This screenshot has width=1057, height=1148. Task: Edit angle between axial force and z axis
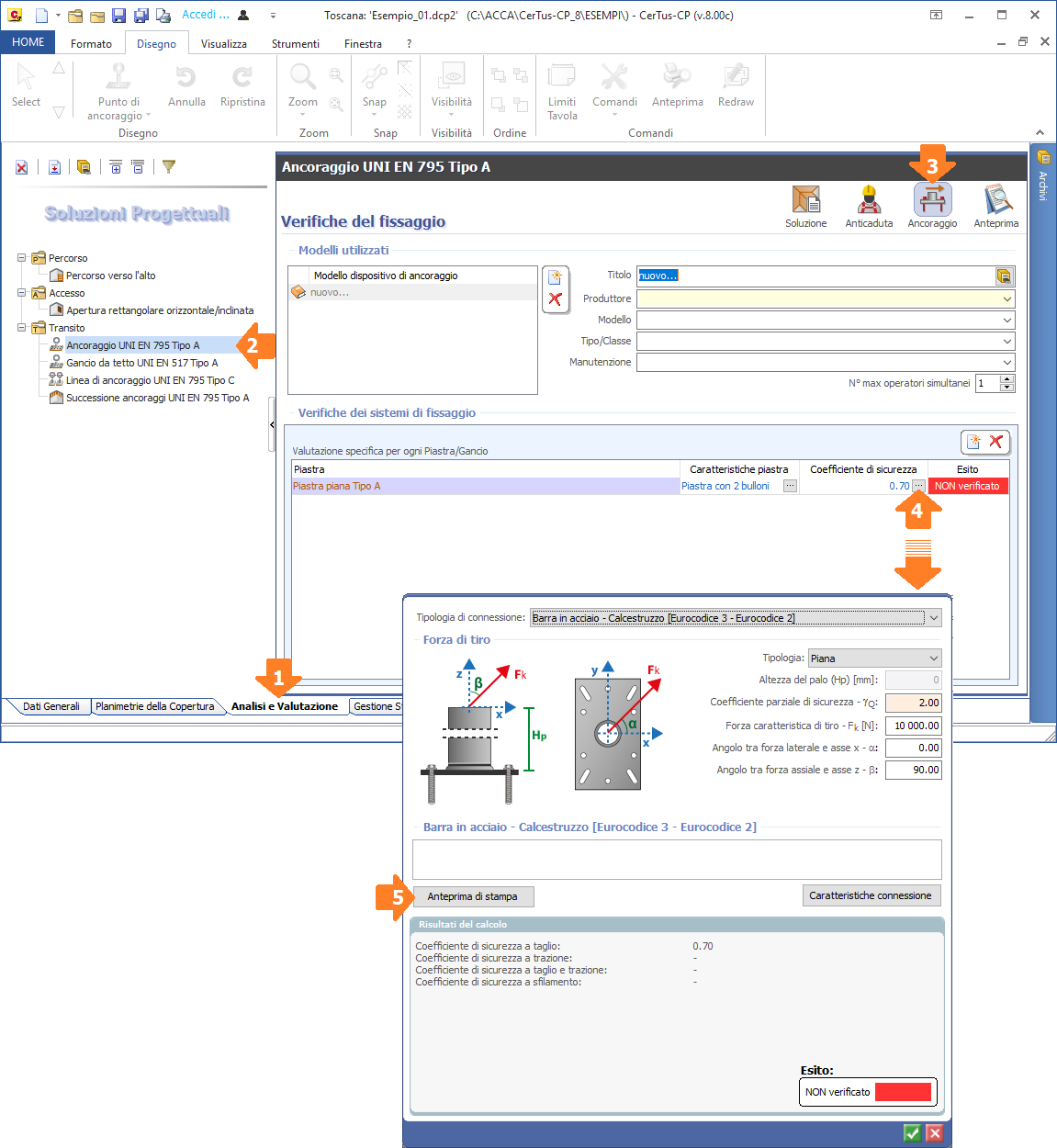pos(914,770)
